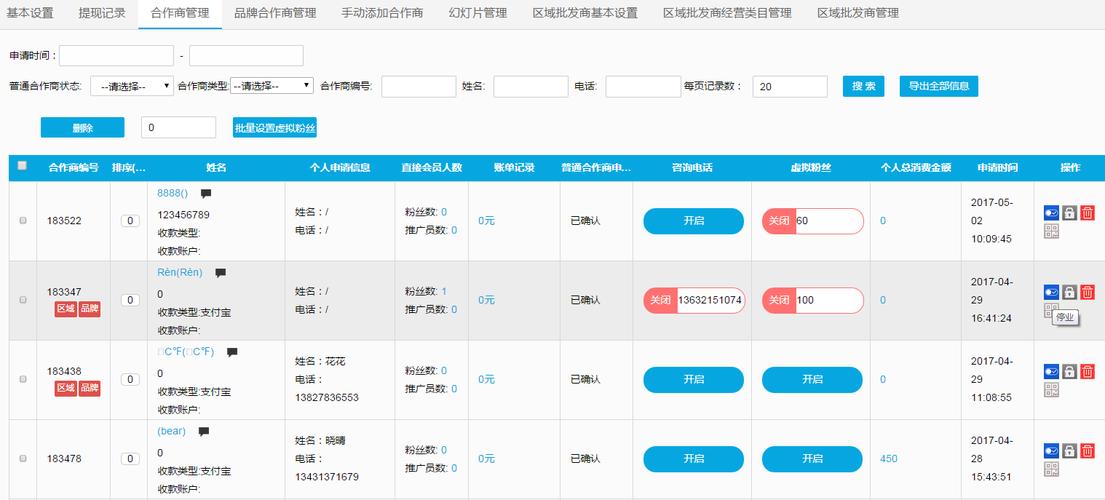Click the 合作商编号 input field
The height and width of the screenshot is (500, 1105).
click(419, 87)
